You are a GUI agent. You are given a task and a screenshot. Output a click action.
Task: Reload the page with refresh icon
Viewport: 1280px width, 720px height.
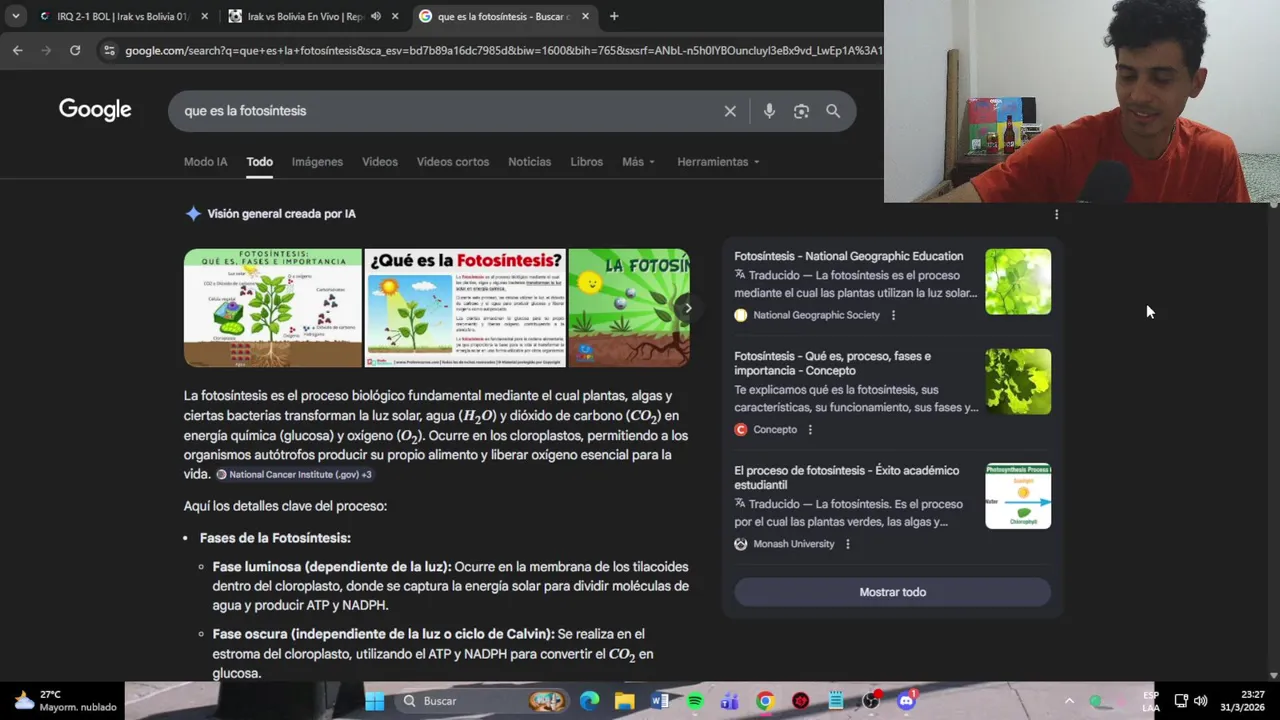tap(75, 50)
